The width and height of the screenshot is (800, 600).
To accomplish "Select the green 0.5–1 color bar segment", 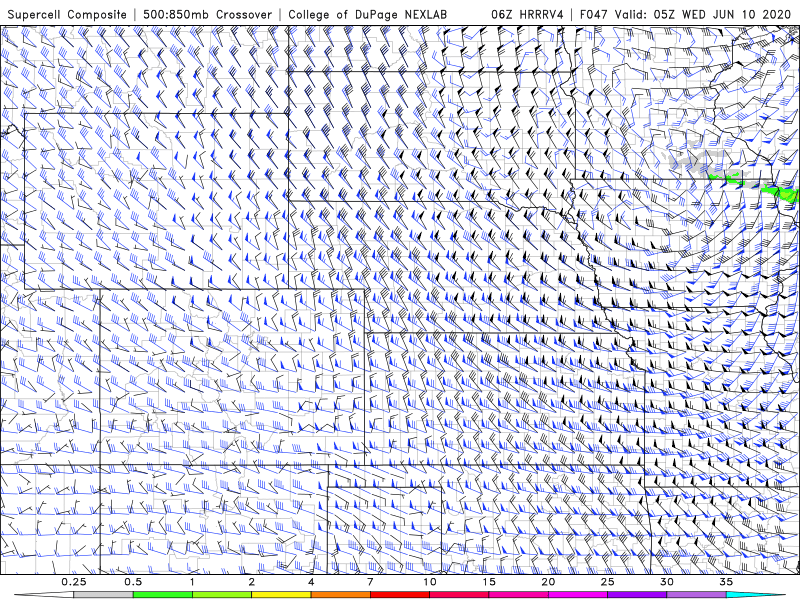I will (x=163, y=595).
